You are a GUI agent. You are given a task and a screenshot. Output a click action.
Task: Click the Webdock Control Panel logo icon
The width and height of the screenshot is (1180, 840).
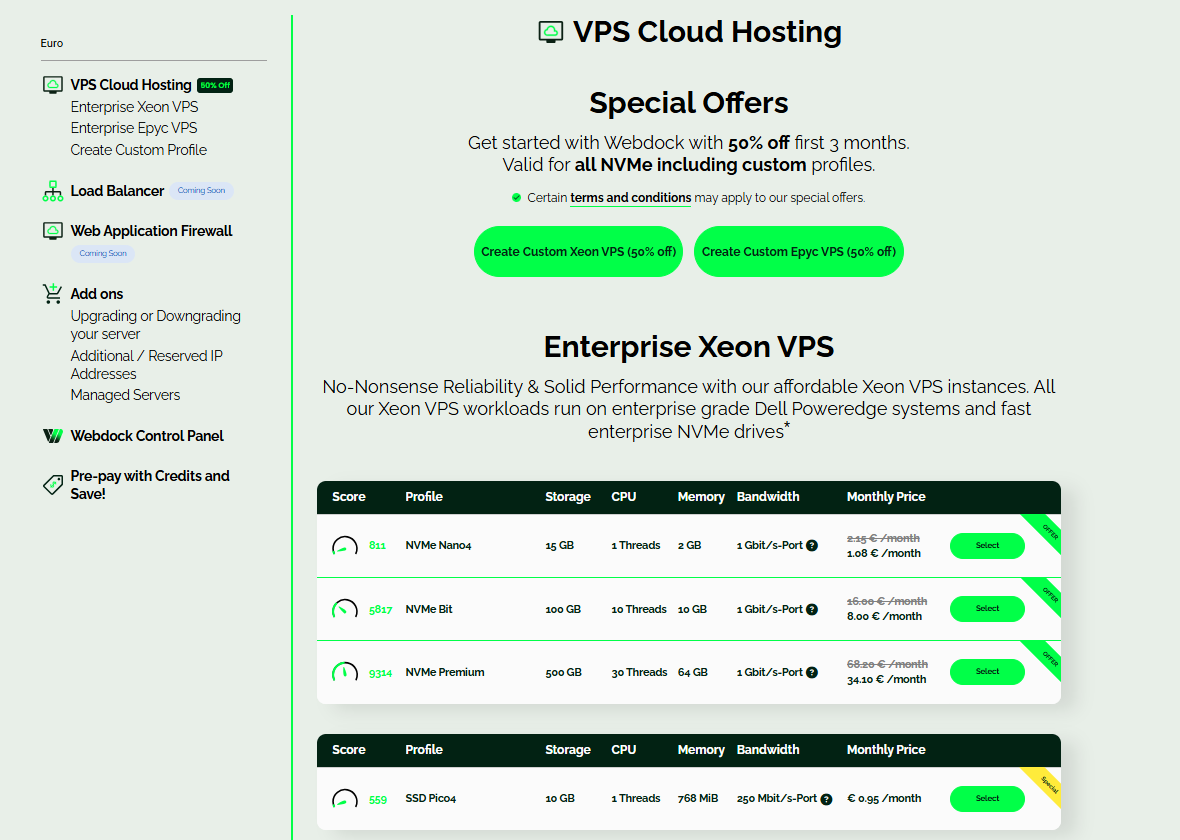(53, 436)
